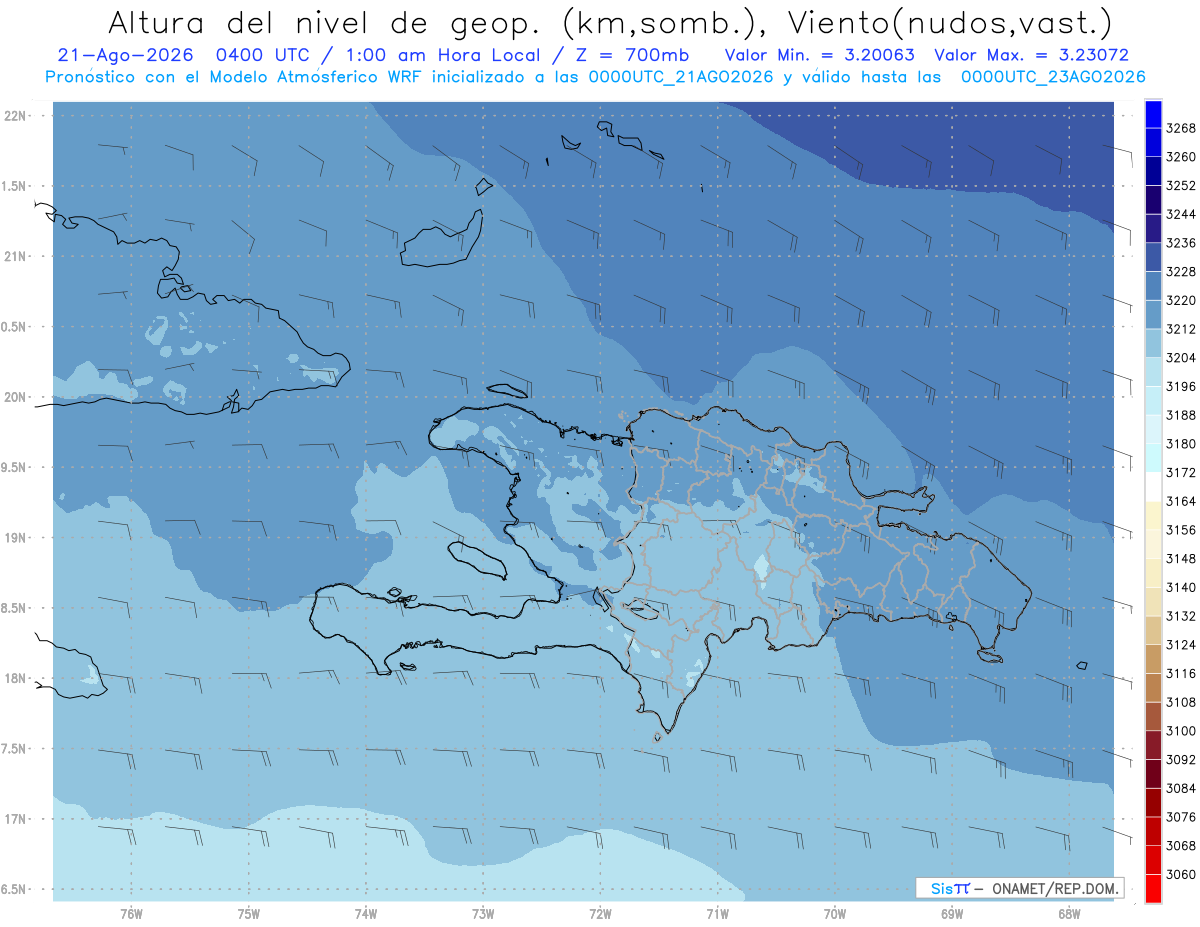Click the '71W' longitude label
Viewport: 1200px width, 927px height.
tap(717, 913)
